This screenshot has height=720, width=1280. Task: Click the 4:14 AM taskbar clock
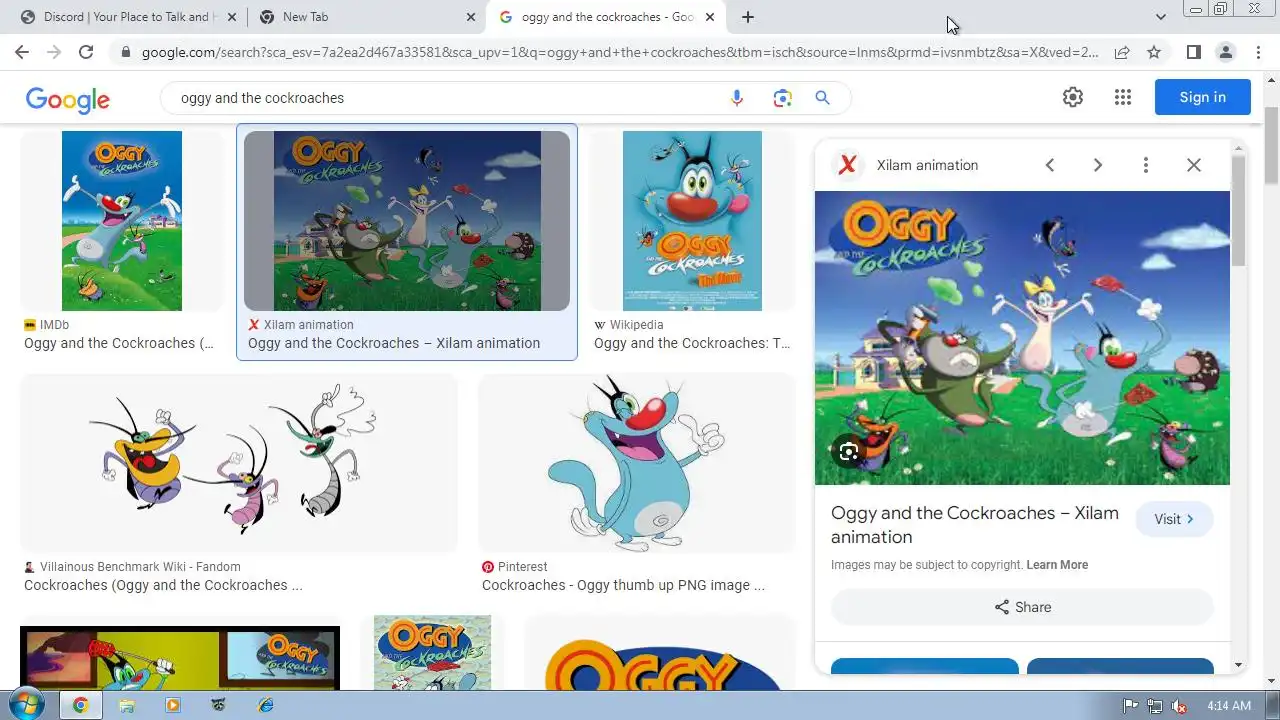1228,706
